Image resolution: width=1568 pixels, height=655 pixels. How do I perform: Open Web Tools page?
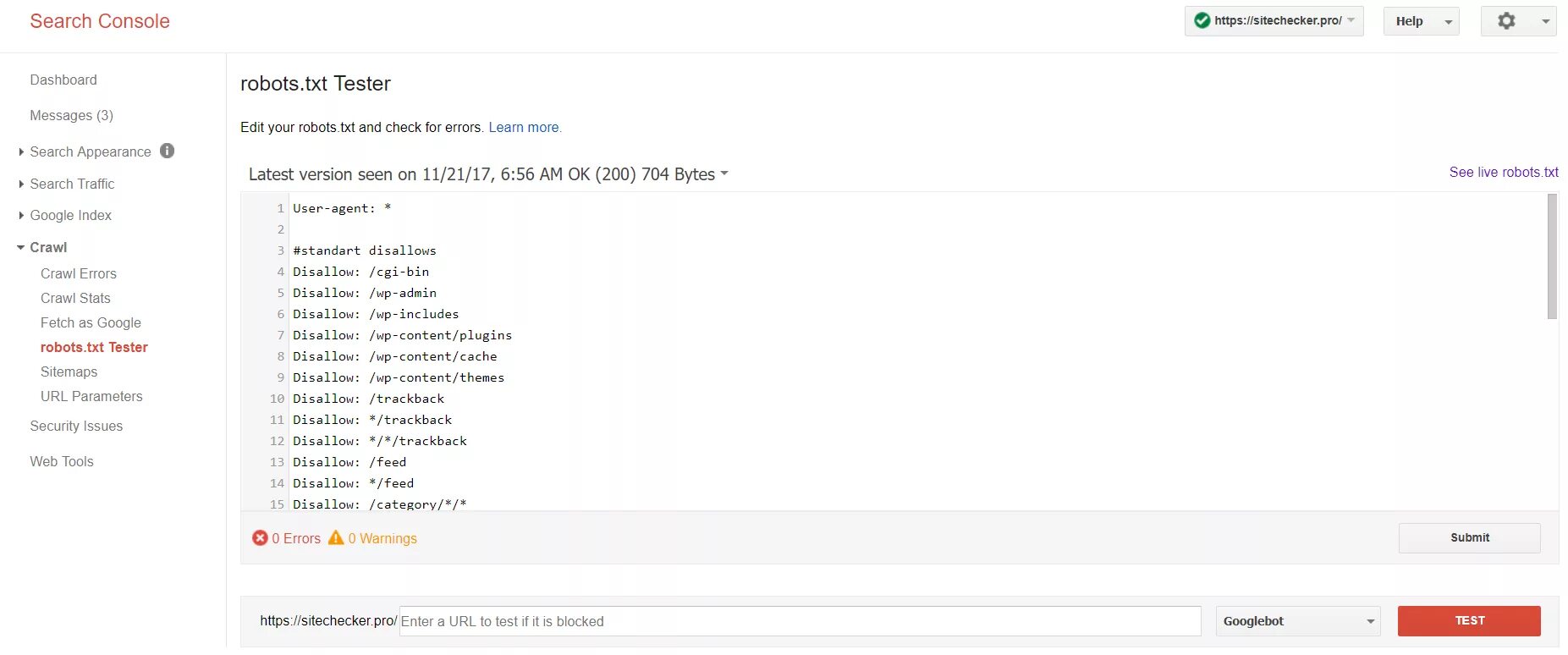(x=62, y=461)
